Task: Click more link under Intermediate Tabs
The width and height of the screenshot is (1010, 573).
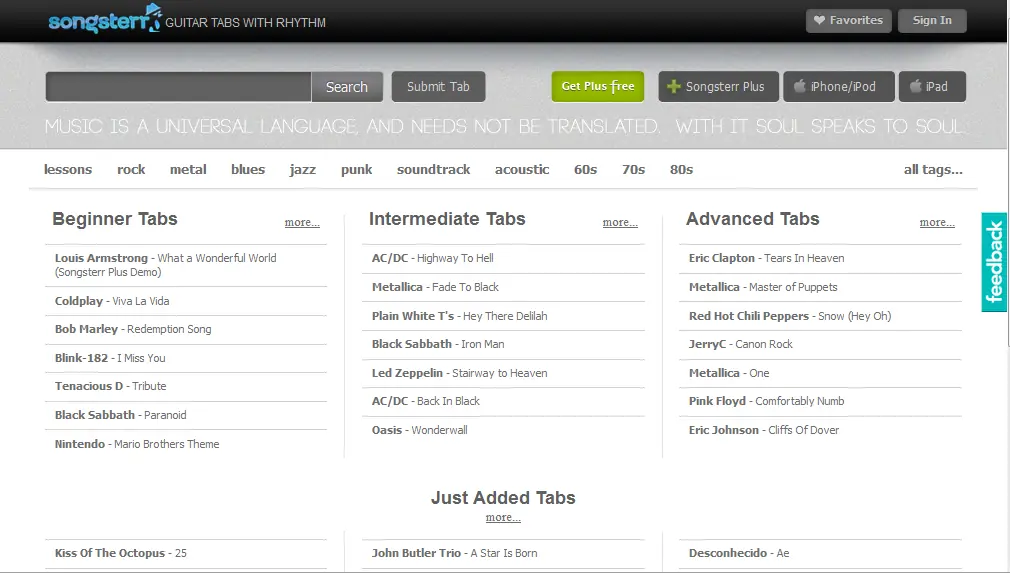Action: (x=620, y=222)
